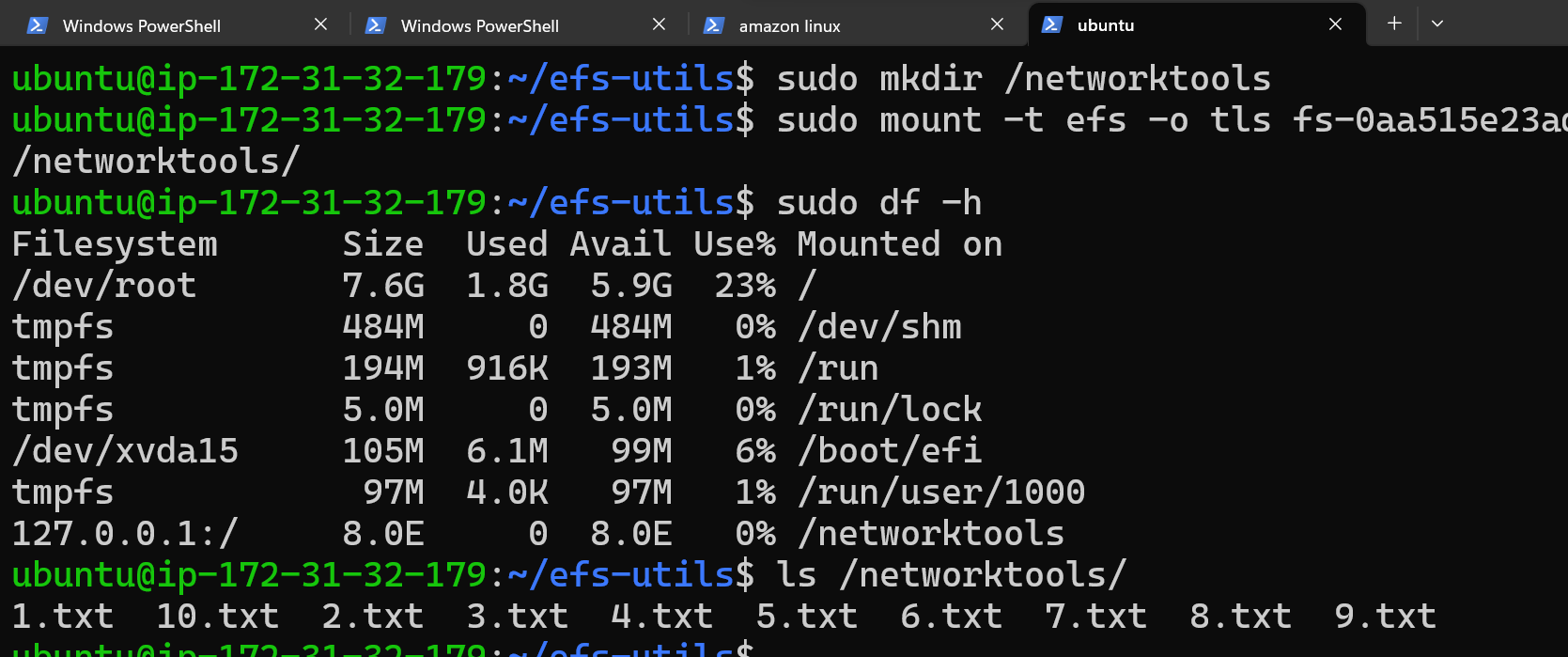Click the PowerShell icon on the ubuntu tab
1568x657 pixels.
1052,25
